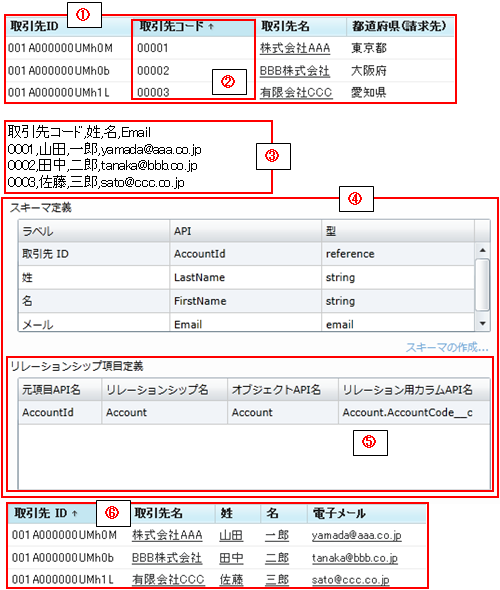Open BBB株式会社 link in top table
500x590 pixels.
tap(295, 71)
